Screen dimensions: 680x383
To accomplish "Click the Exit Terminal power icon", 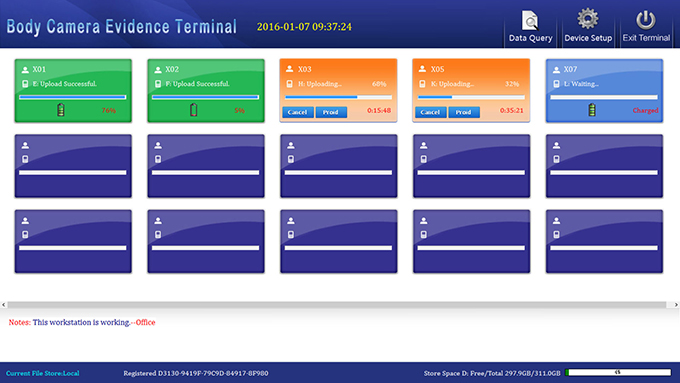I will click(646, 20).
